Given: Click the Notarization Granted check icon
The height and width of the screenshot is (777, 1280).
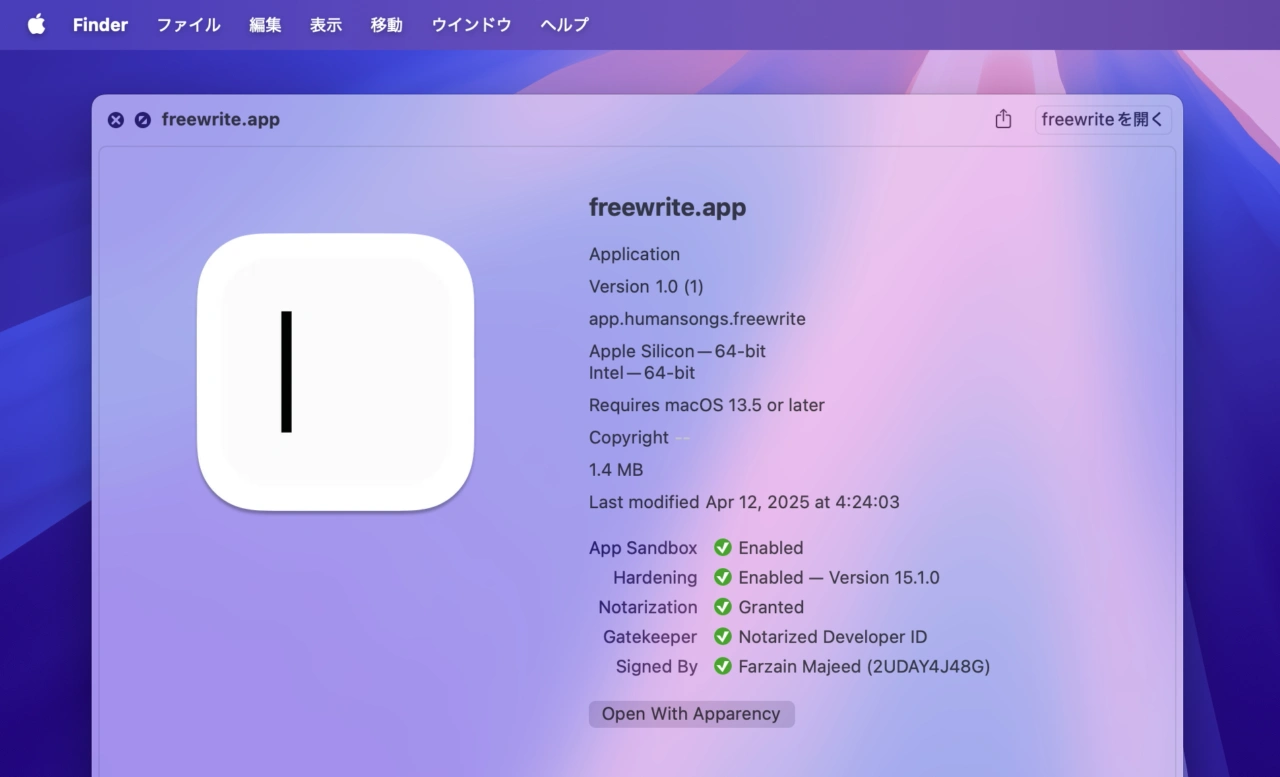Looking at the screenshot, I should (723, 607).
